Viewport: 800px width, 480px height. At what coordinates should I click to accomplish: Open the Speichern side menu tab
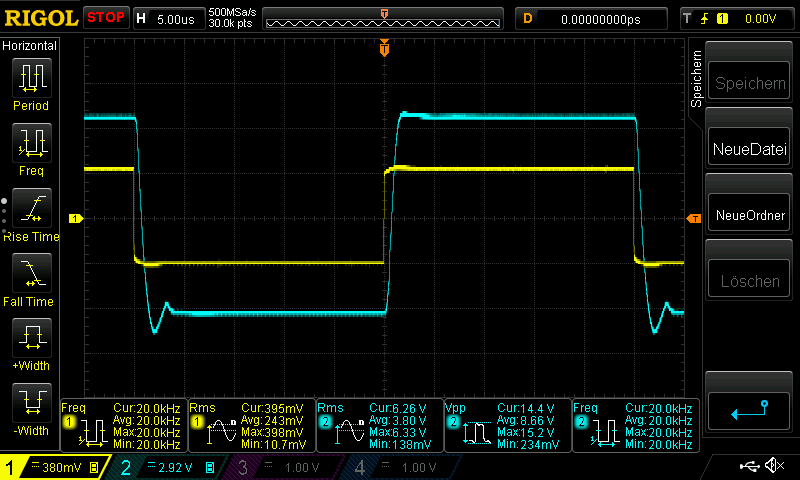pos(696,79)
